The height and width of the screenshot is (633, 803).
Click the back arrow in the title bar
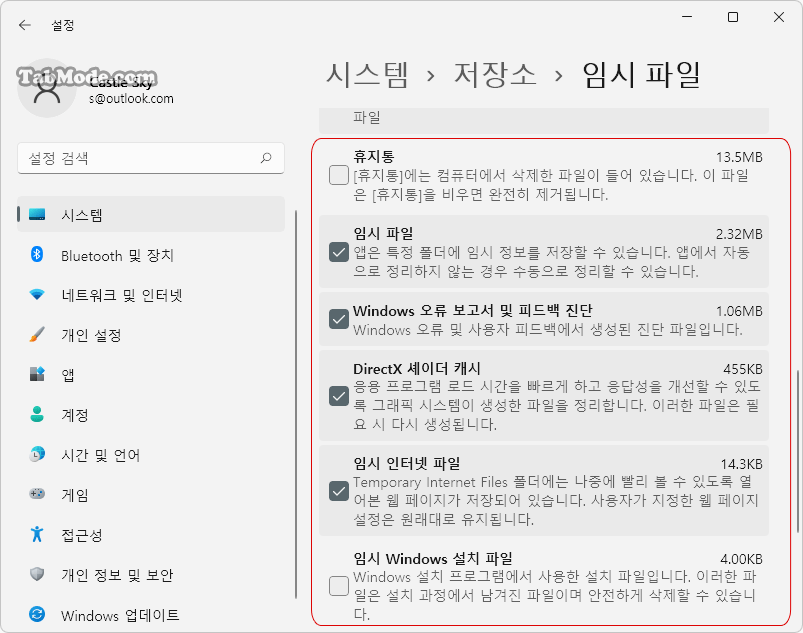(25, 25)
